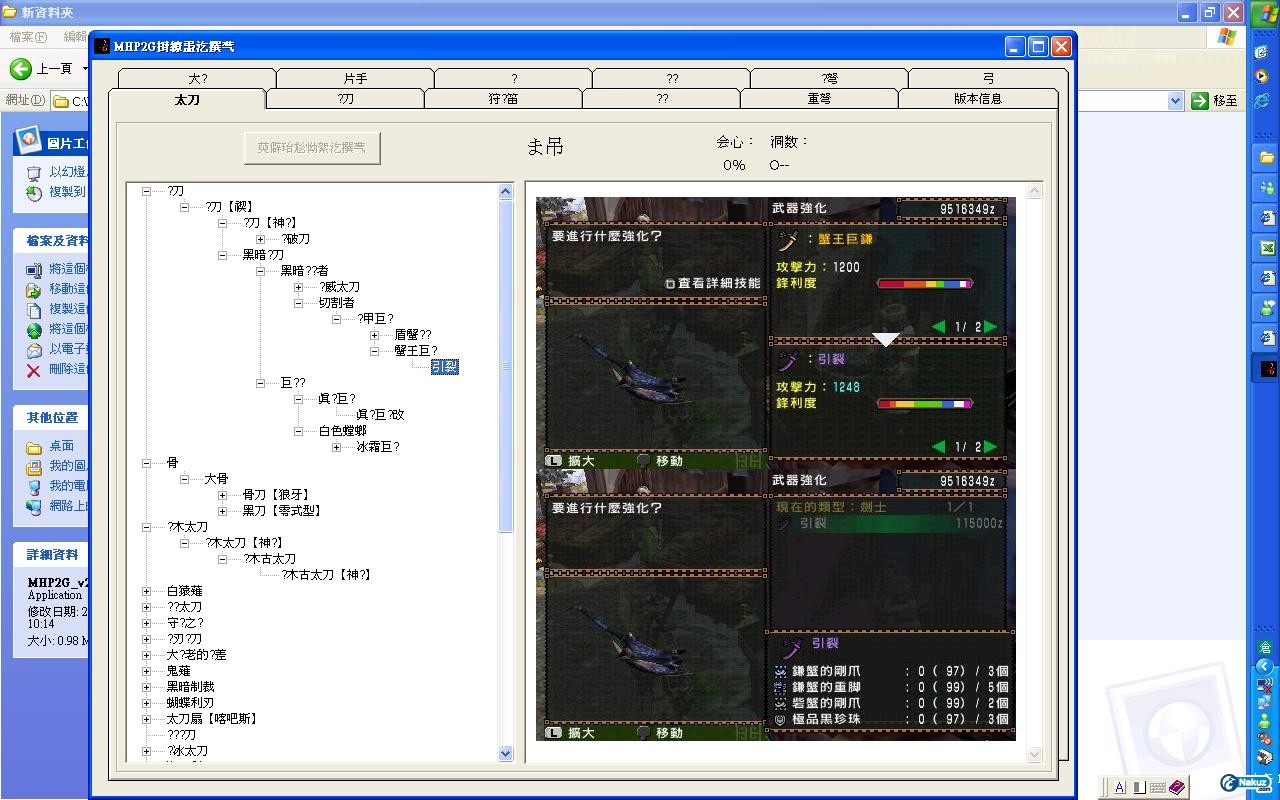Collapse the 黑暗?刀 tree node
This screenshot has width=1280, height=800.
pos(222,255)
